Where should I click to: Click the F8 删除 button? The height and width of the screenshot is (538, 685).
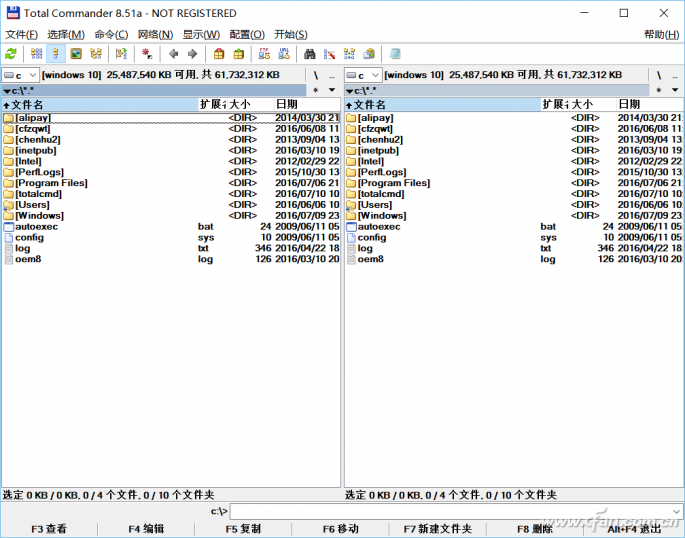[x=535, y=529]
